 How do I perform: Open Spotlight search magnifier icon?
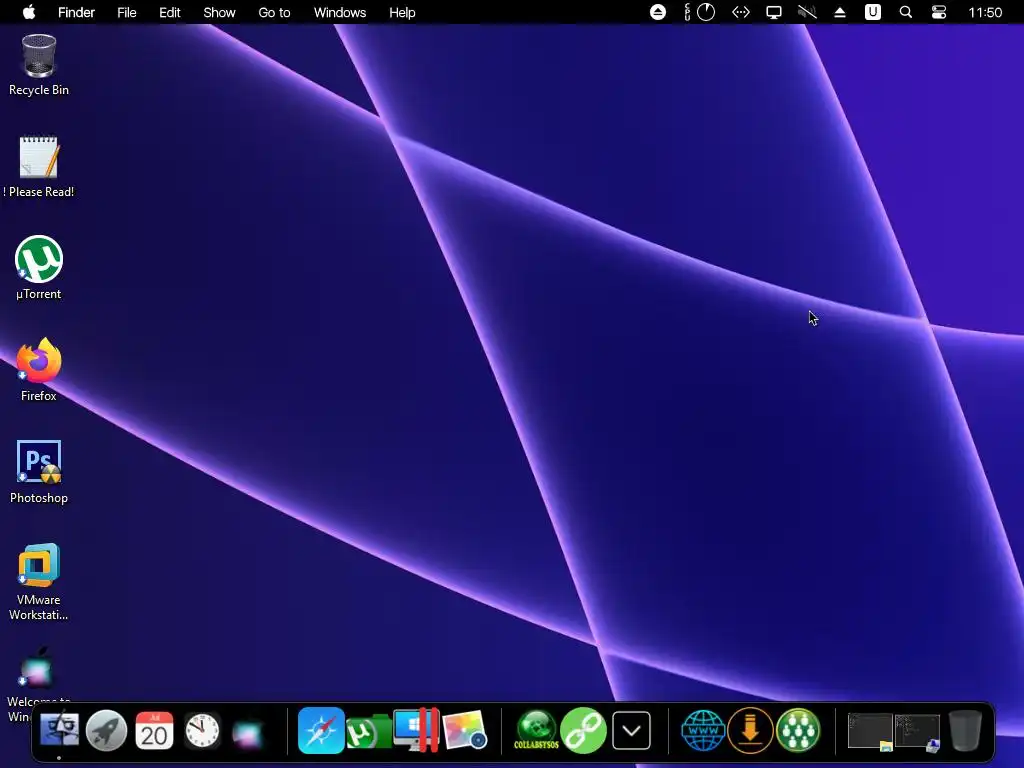(906, 12)
